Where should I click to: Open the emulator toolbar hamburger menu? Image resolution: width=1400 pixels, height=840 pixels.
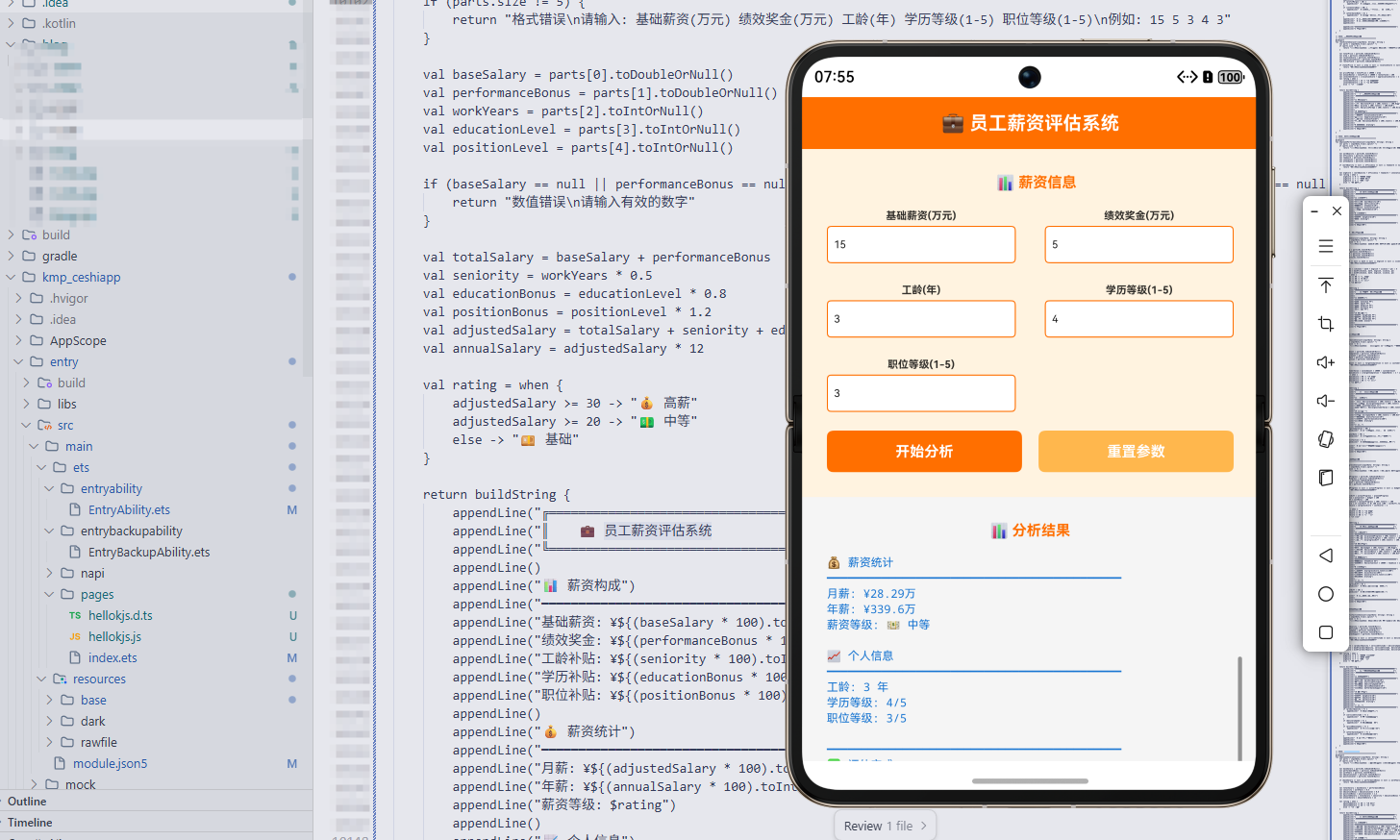point(1325,246)
